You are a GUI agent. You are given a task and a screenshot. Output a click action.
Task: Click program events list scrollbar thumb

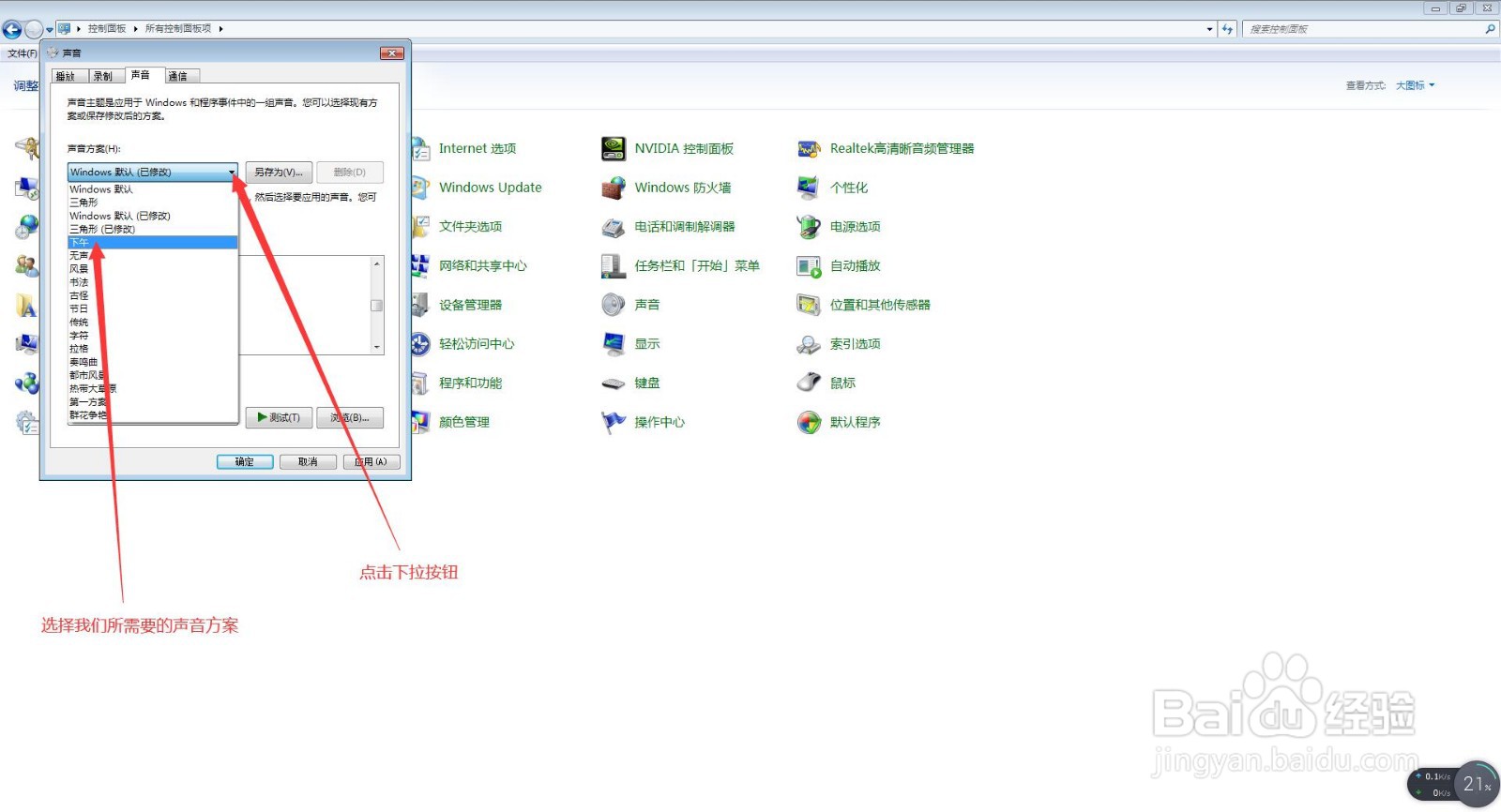[376, 306]
